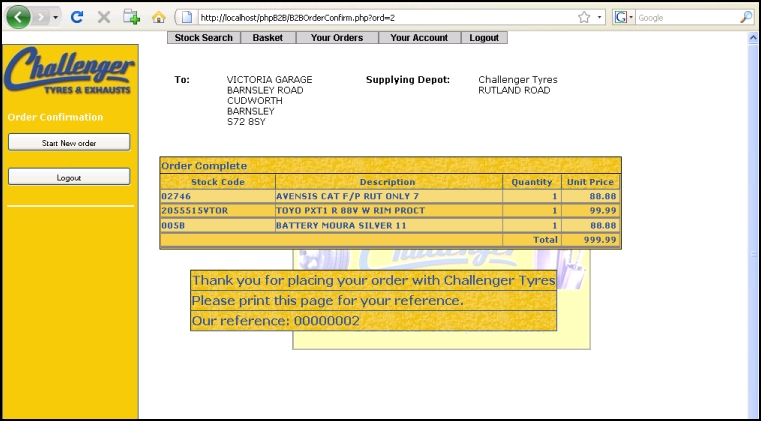Click the Quantity column header
Viewport: 761px width, 421px height.
tap(531, 182)
